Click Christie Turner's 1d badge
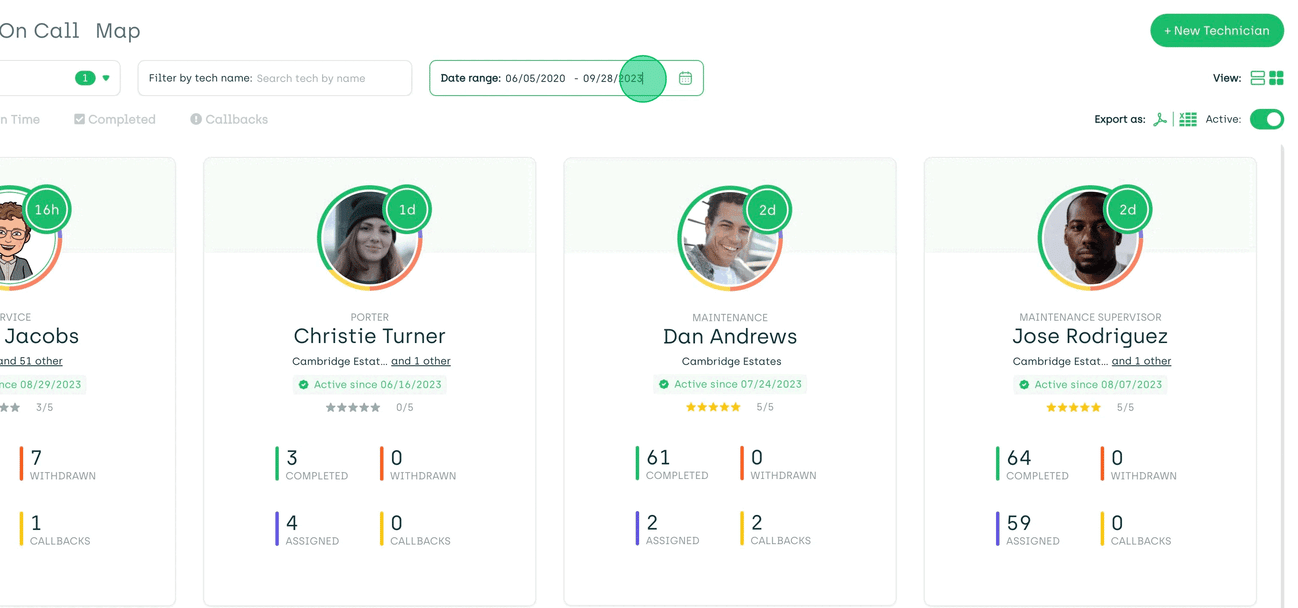This screenshot has height=608, width=1298. tap(407, 210)
